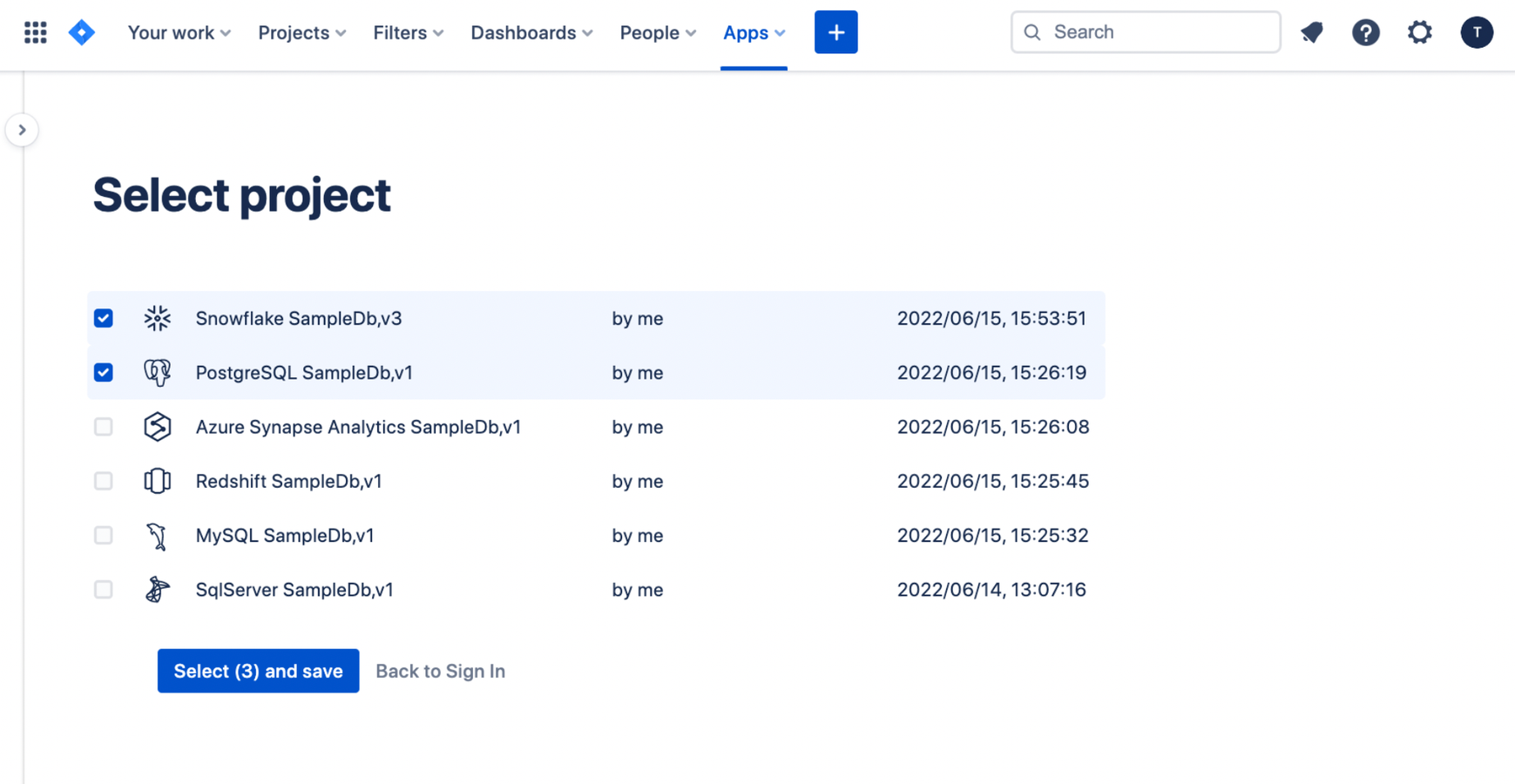Image resolution: width=1515 pixels, height=784 pixels.
Task: Click the blue plus create button
Action: tap(836, 32)
